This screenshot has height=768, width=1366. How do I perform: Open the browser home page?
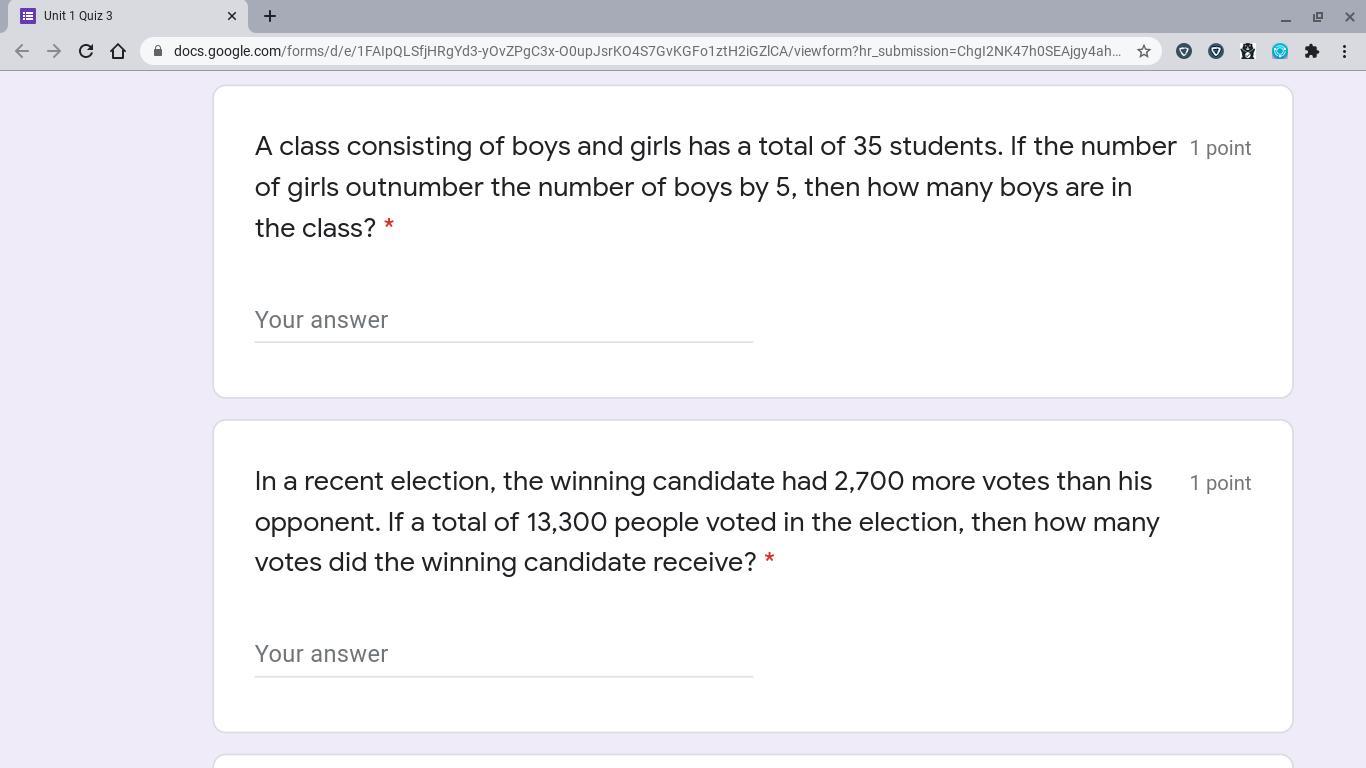[118, 51]
